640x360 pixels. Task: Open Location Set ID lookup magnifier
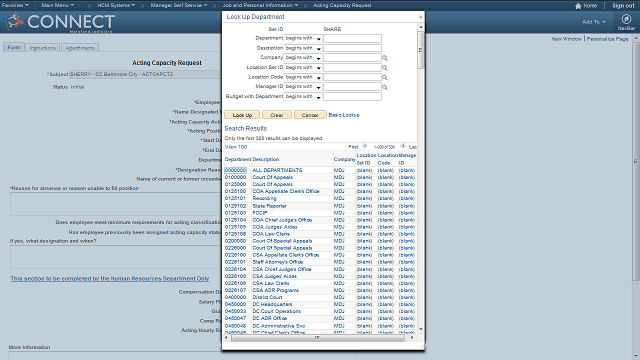384,68
